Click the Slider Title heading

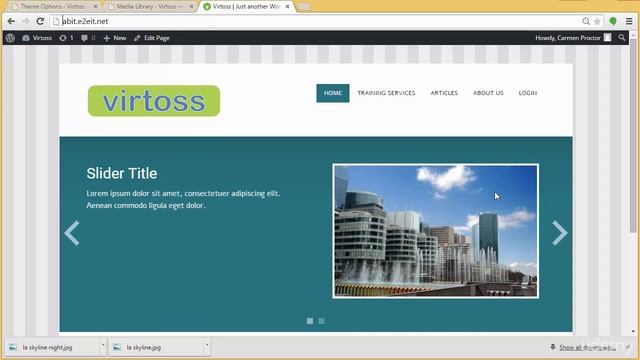tap(122, 173)
